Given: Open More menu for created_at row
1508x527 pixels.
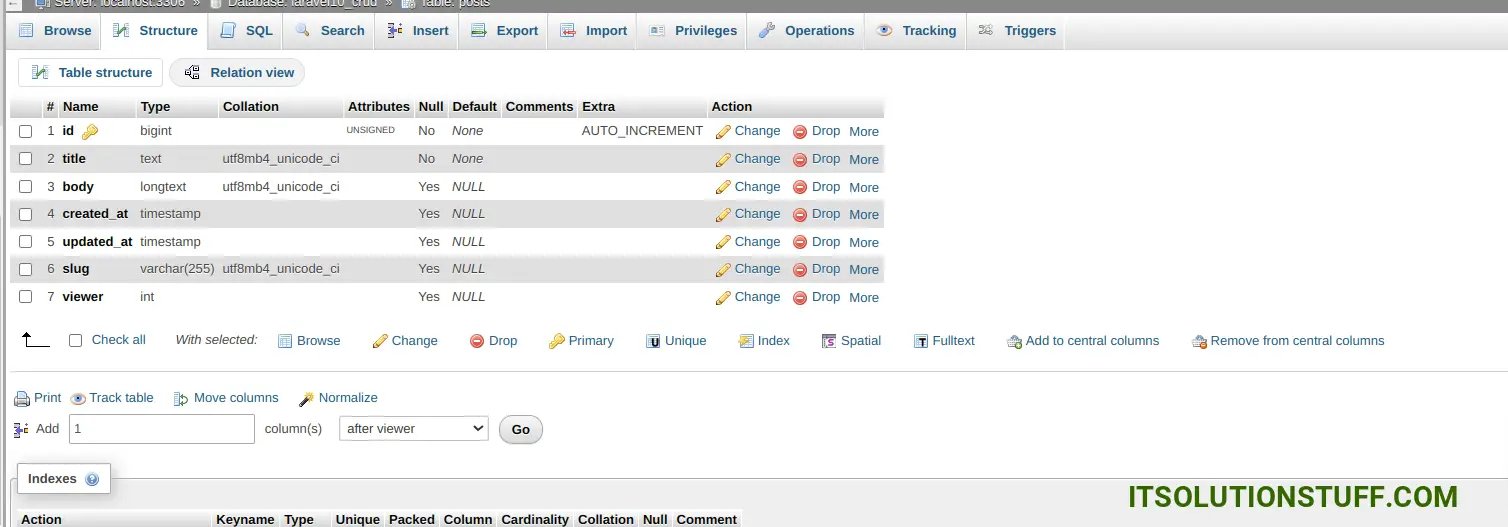Looking at the screenshot, I should coord(863,214).
